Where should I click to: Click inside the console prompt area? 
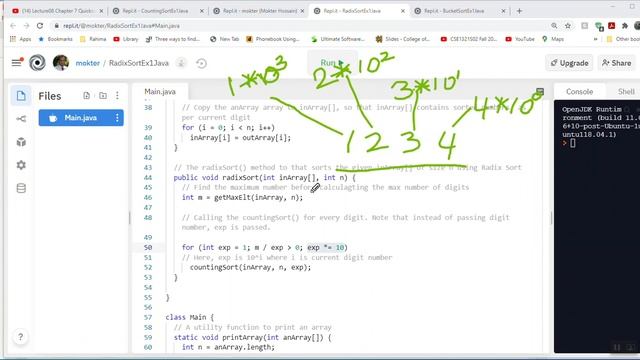click(573, 143)
